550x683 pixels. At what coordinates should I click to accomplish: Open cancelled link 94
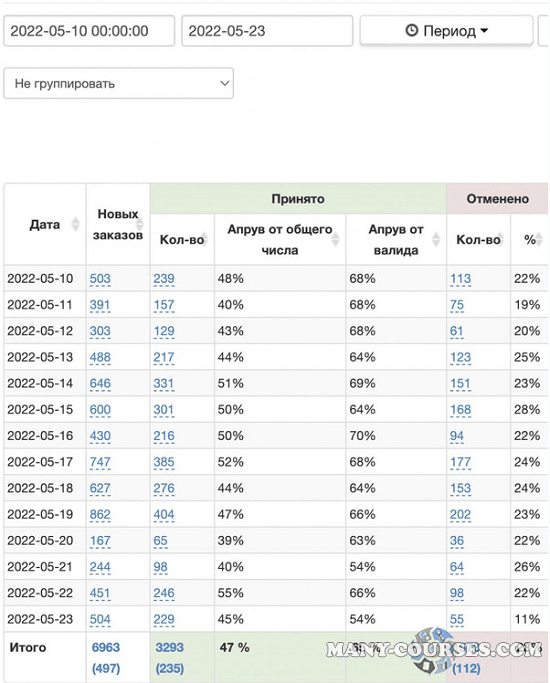[x=457, y=435]
